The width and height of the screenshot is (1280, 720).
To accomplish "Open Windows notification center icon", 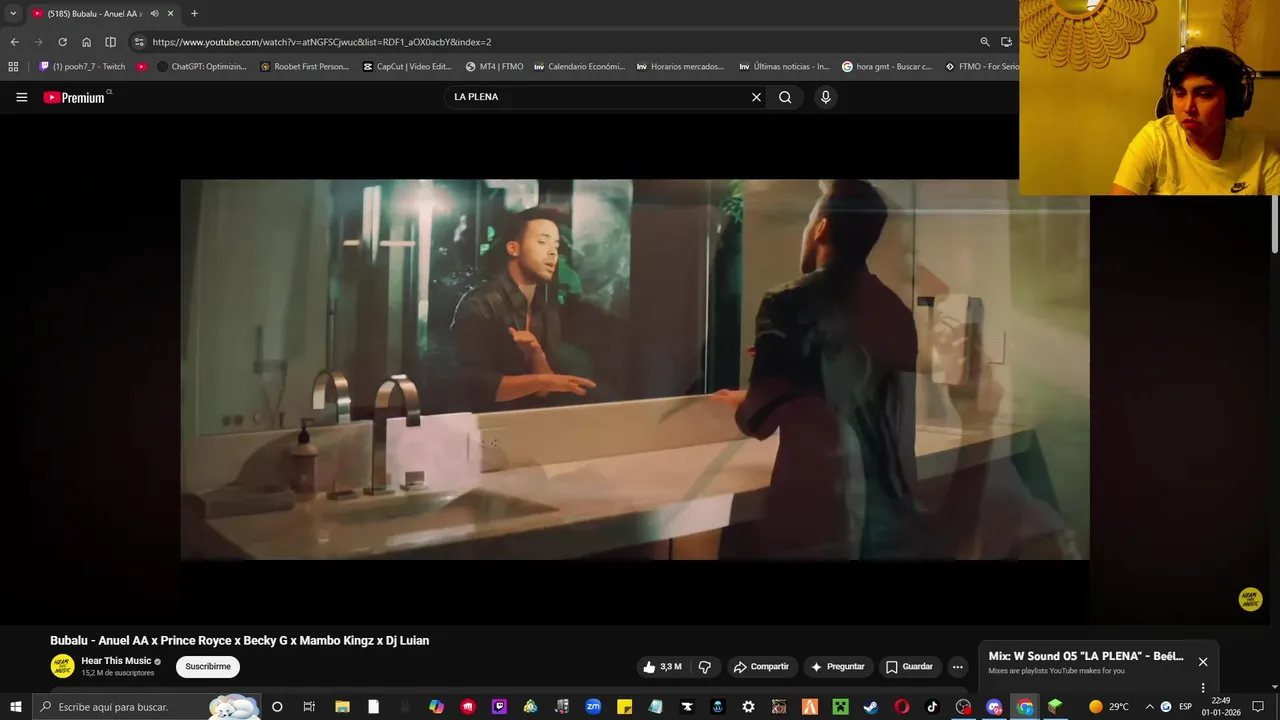I will click(1258, 707).
